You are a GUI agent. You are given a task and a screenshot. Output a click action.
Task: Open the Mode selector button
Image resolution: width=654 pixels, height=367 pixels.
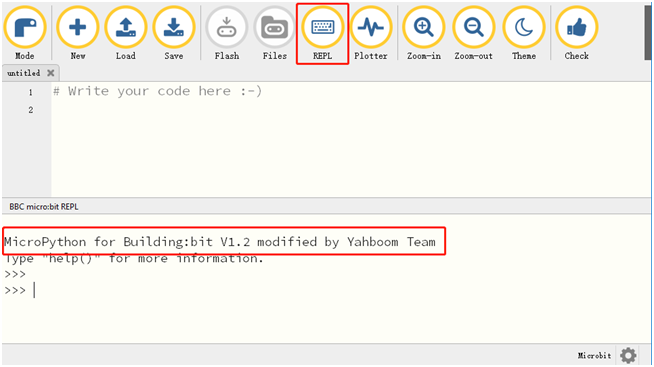pos(25,33)
